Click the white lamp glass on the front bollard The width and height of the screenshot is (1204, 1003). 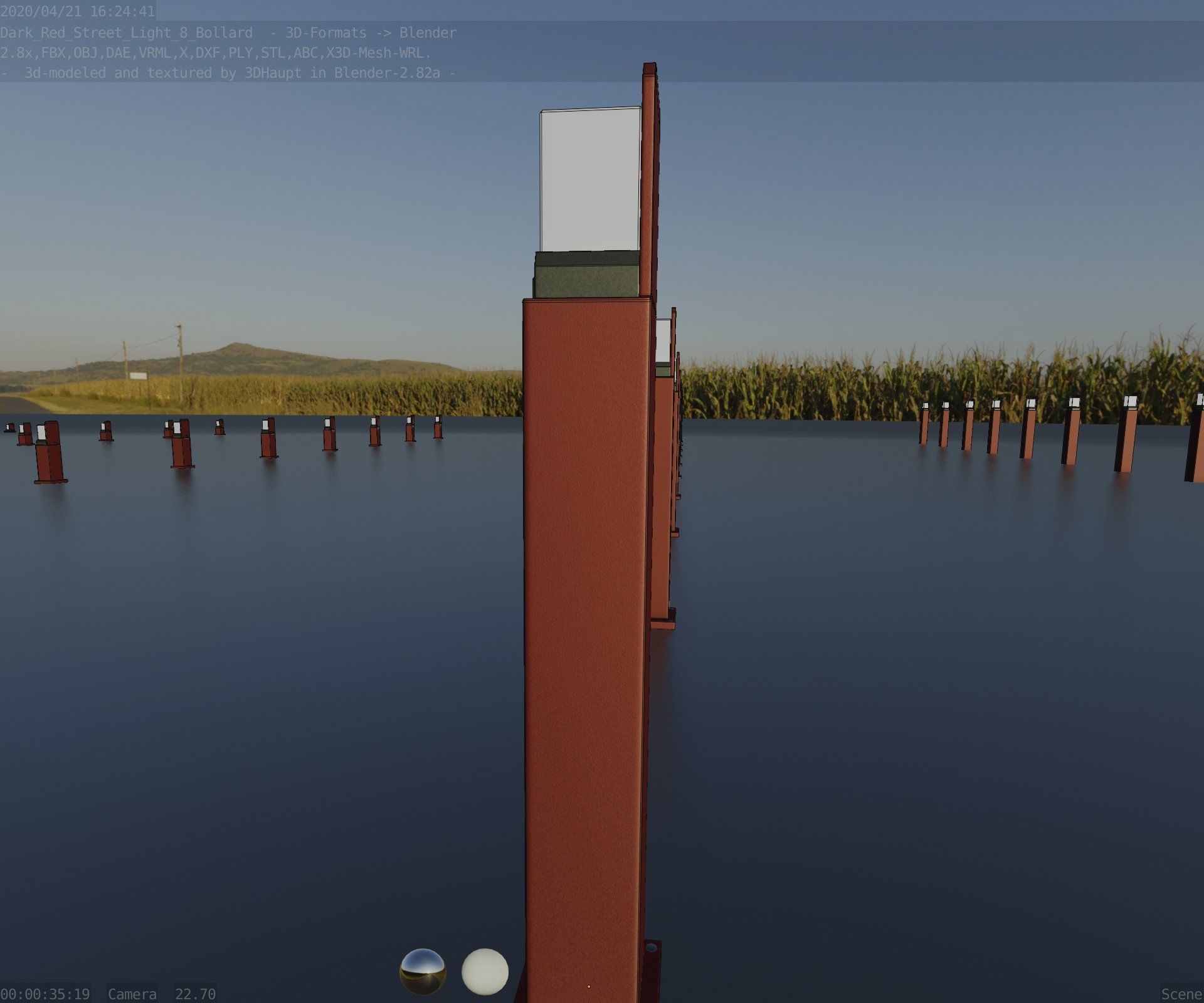[x=590, y=180]
